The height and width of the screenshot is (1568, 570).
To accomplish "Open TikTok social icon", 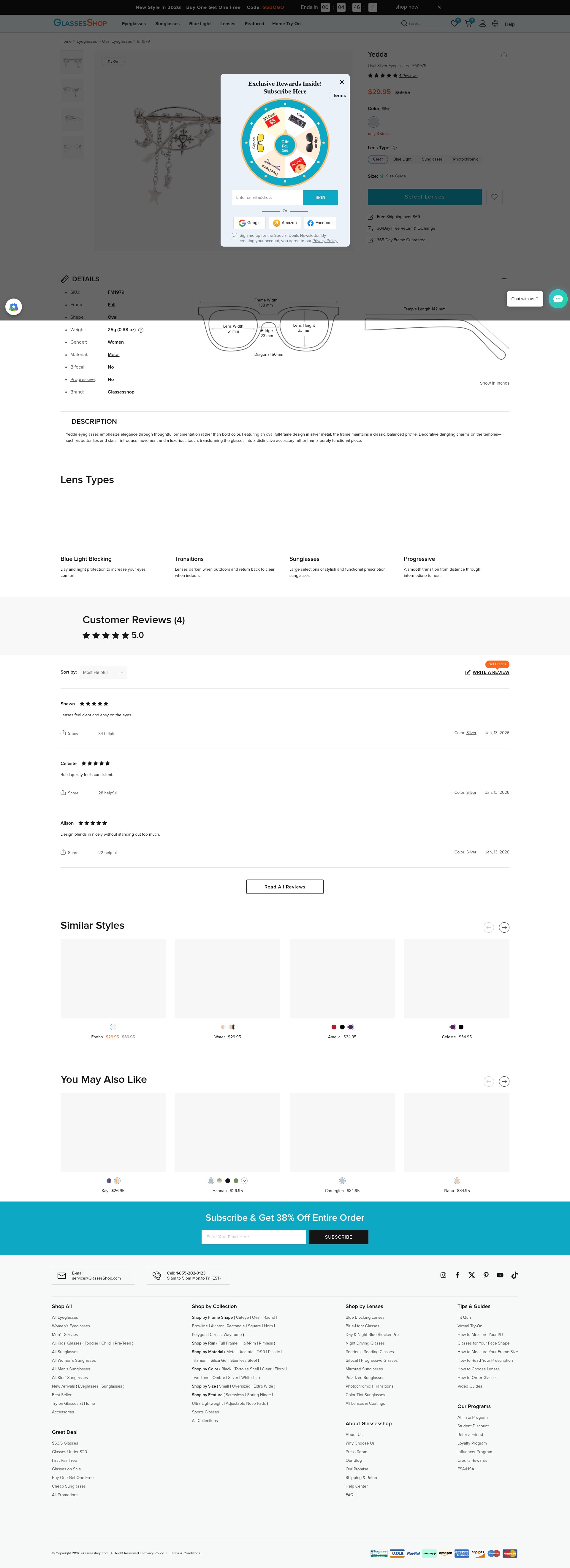I will 514,1275.
